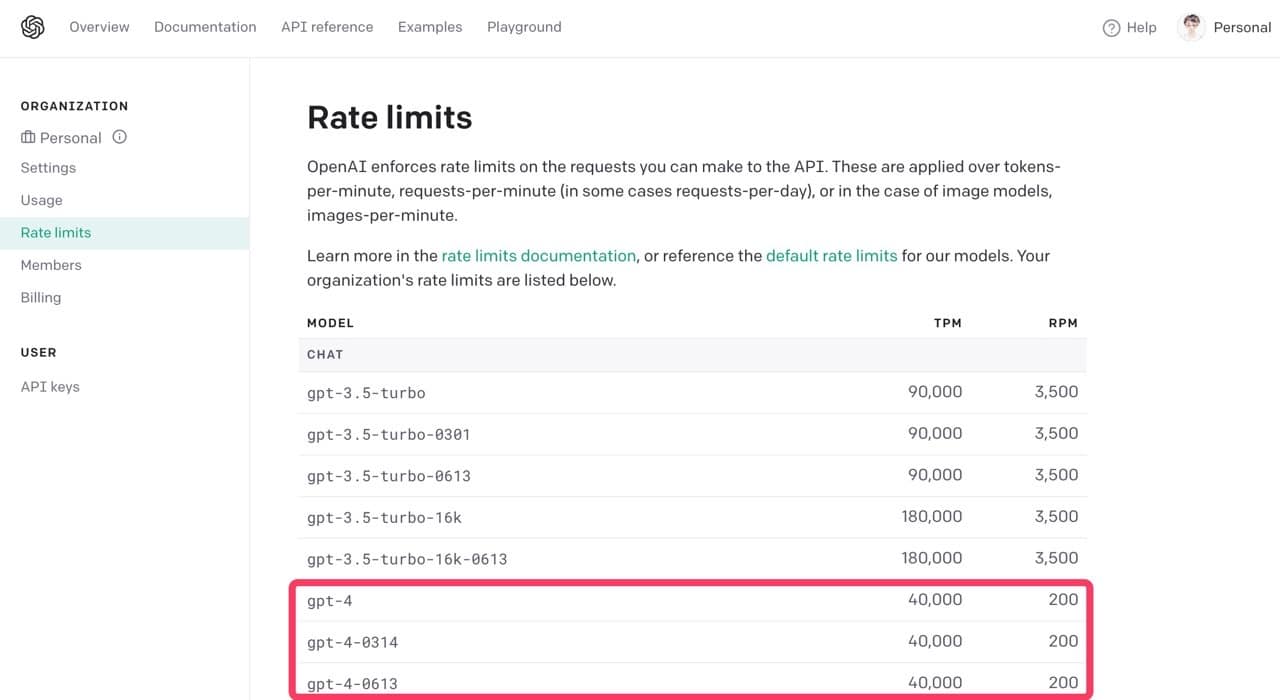The image size is (1280, 700).
Task: Click the Personal organization name in sidebar
Action: pyautogui.click(x=71, y=138)
